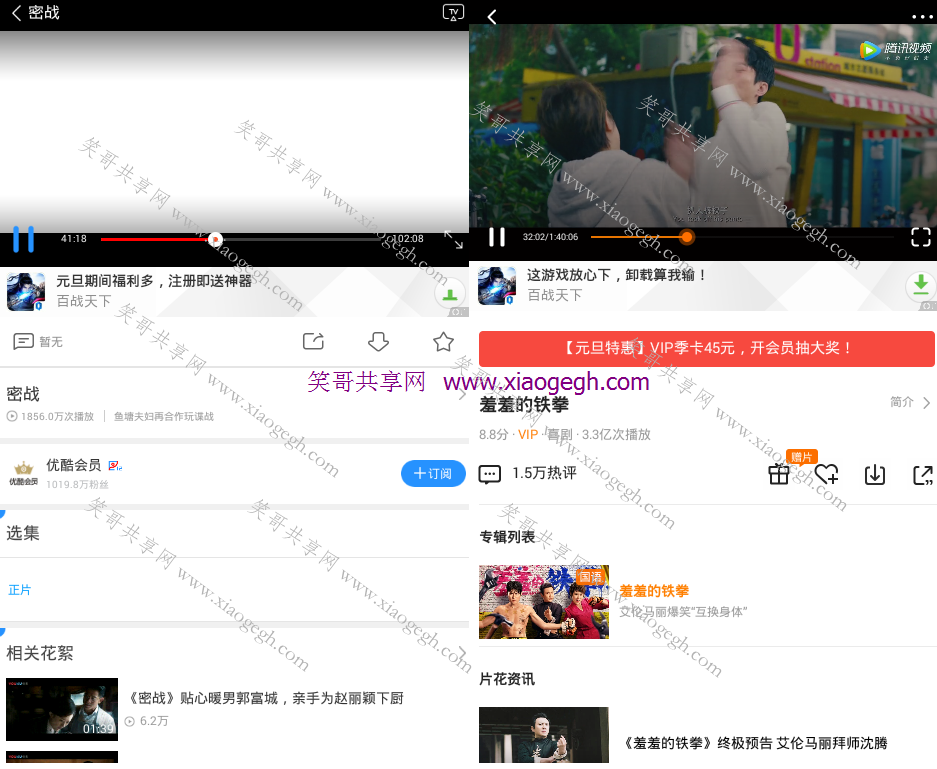Image resolution: width=937 pixels, height=769 pixels.
Task: Select the 正片 episode tab
Action: [x=19, y=590]
